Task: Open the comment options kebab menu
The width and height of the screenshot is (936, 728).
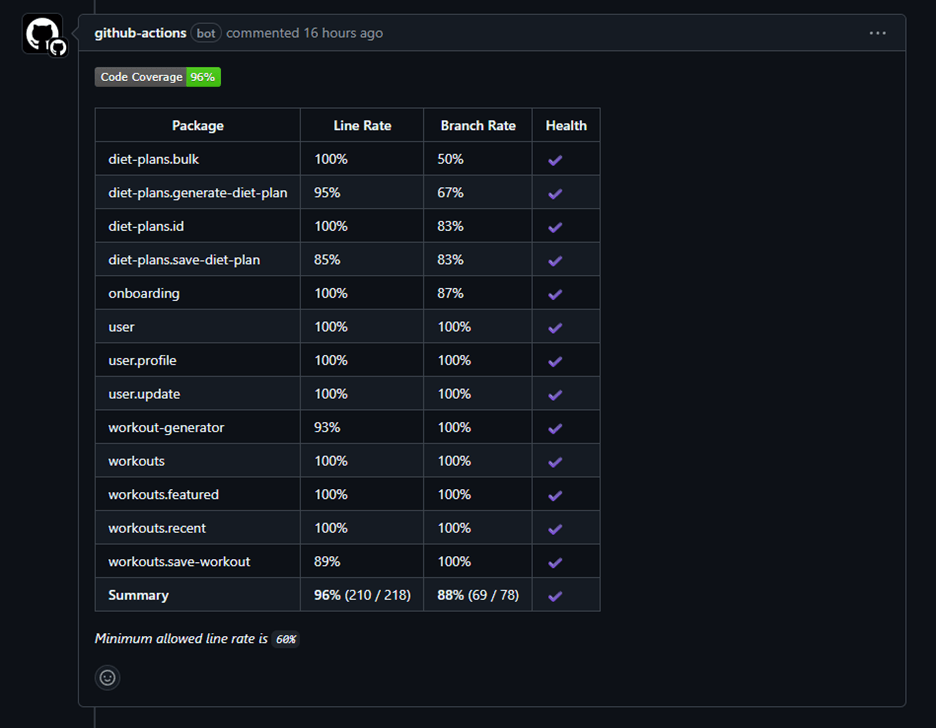Action: point(877,33)
